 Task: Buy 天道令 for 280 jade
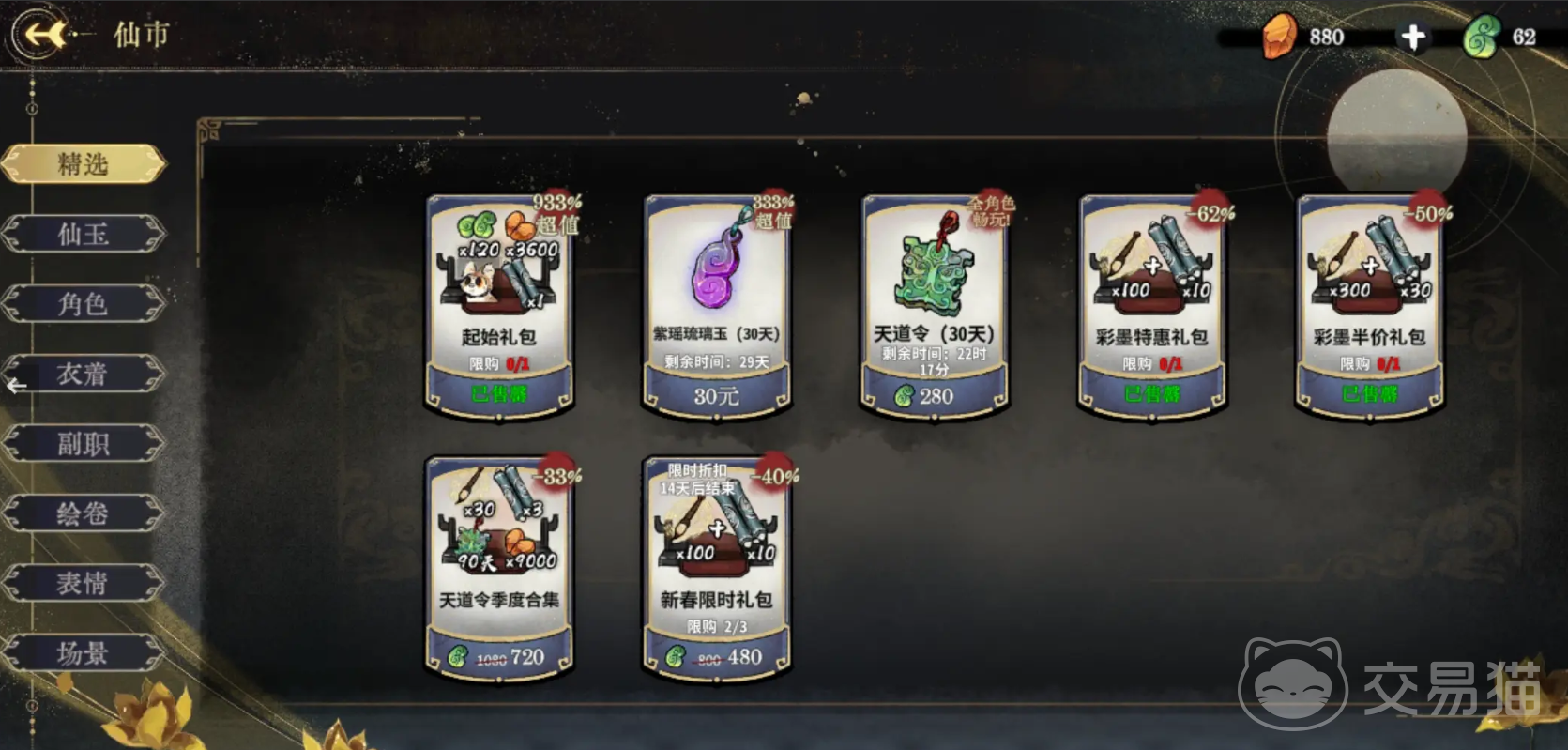tap(935, 396)
